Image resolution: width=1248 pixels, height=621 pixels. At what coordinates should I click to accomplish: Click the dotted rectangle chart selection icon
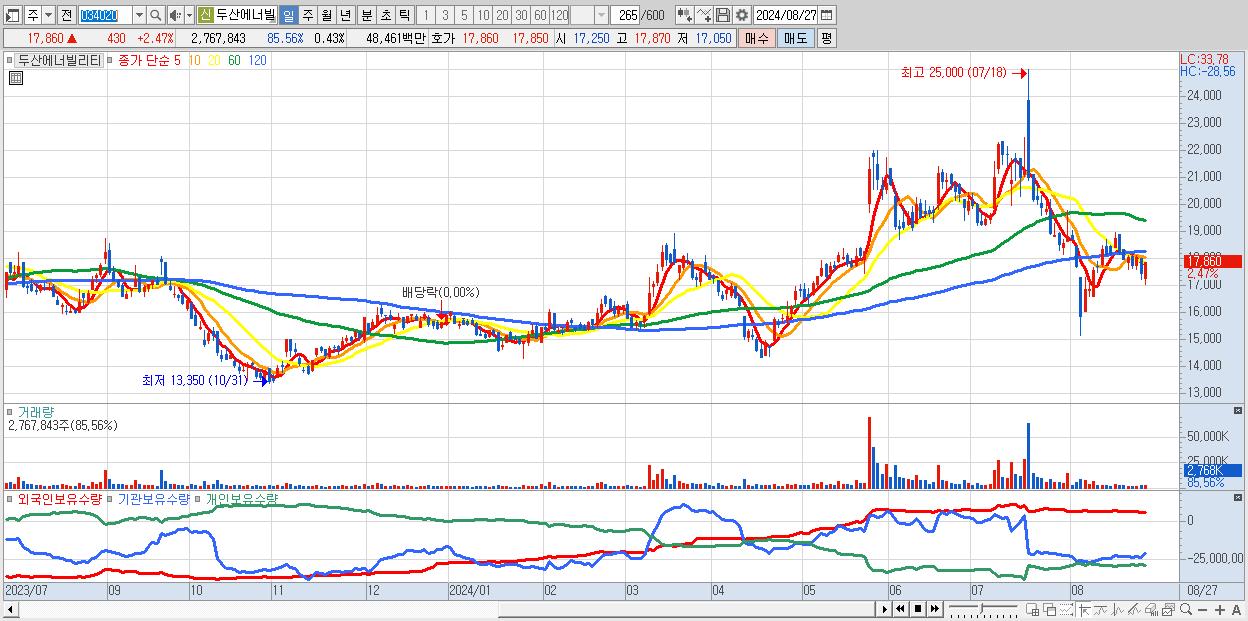coord(1067,610)
